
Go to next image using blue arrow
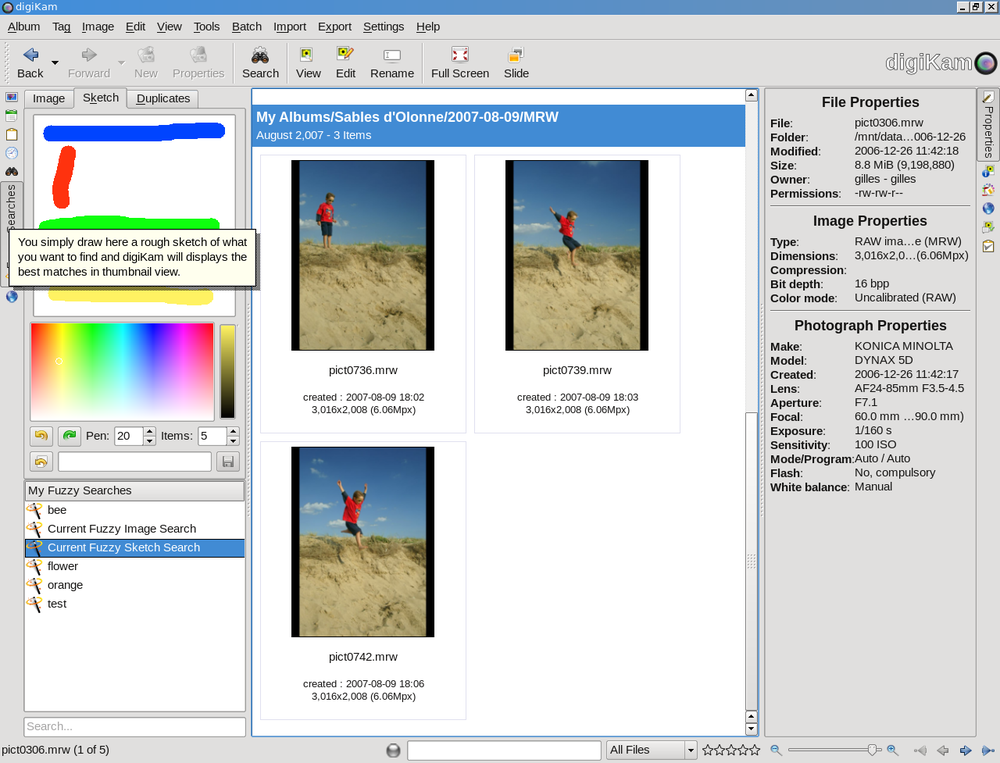point(965,750)
